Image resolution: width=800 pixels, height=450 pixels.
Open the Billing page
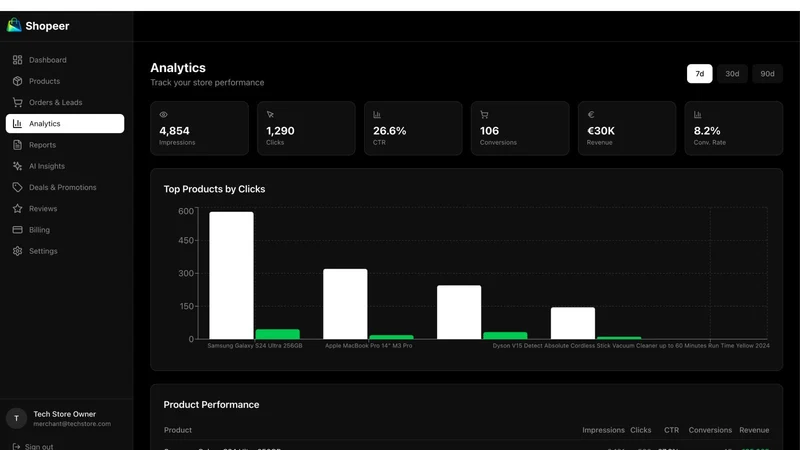point(65,230)
